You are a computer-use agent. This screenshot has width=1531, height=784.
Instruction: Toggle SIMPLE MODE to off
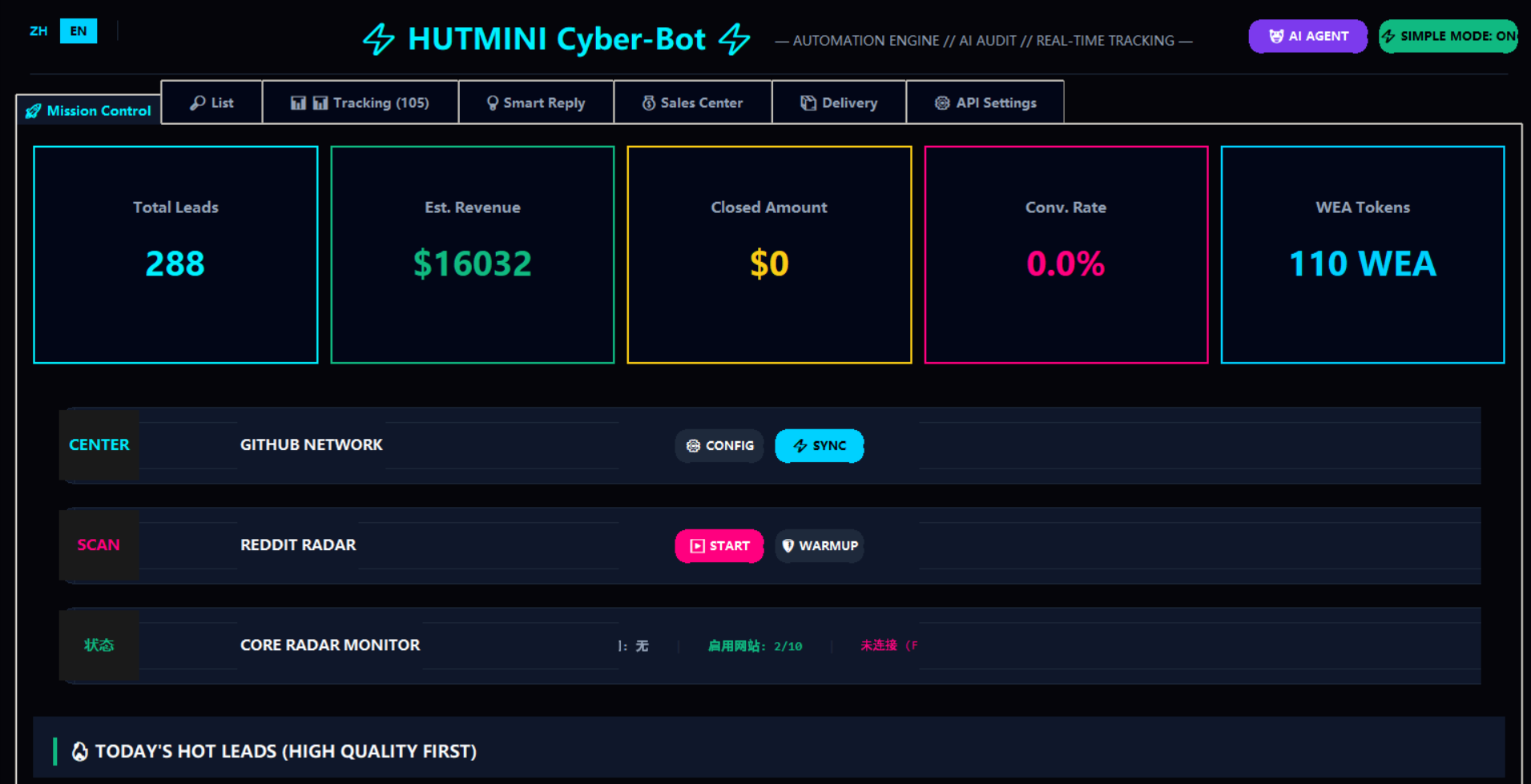click(1447, 36)
